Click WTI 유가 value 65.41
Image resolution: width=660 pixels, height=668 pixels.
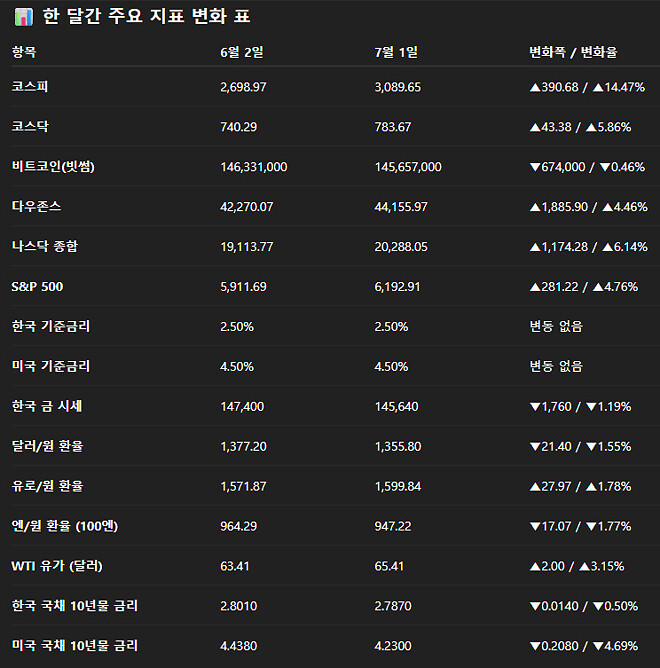pyautogui.click(x=389, y=566)
